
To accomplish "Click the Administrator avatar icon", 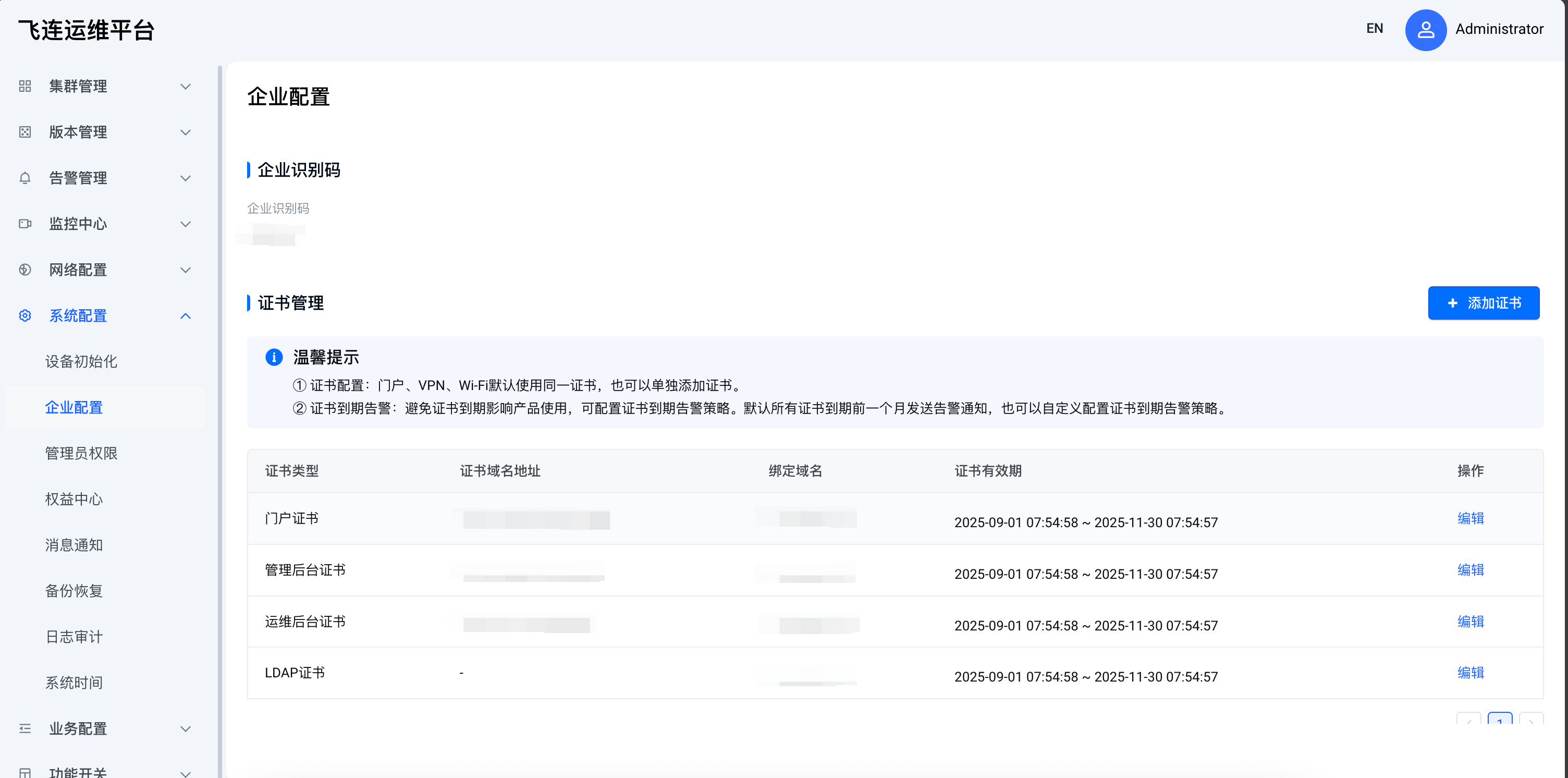I will coord(1425,29).
